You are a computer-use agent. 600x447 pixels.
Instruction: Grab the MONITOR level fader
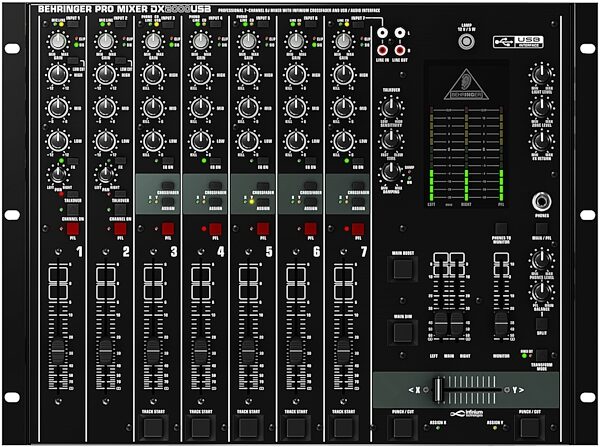[501, 323]
